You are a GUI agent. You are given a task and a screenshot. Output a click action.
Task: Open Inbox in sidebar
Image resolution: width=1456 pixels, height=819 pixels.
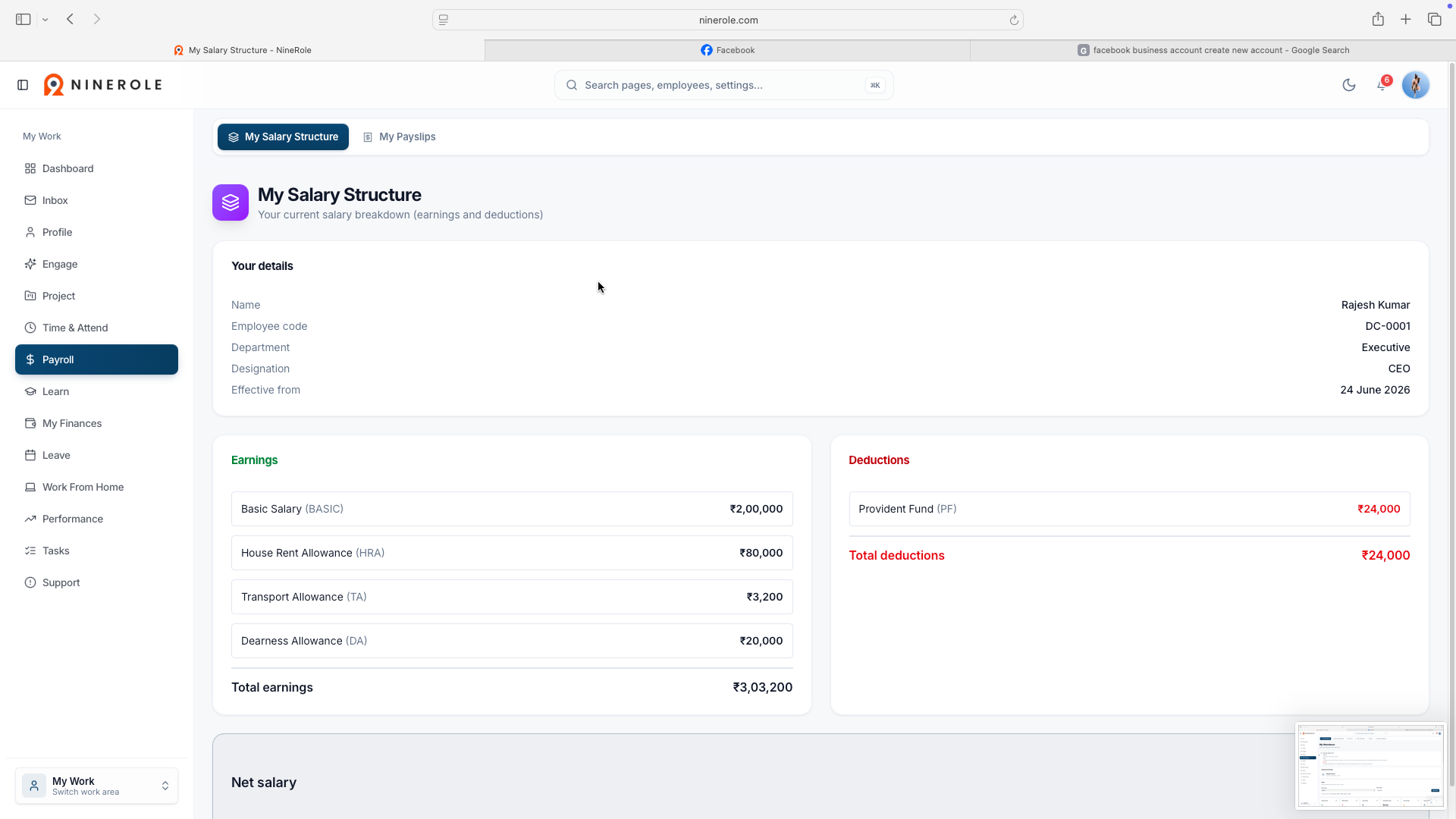click(96, 200)
